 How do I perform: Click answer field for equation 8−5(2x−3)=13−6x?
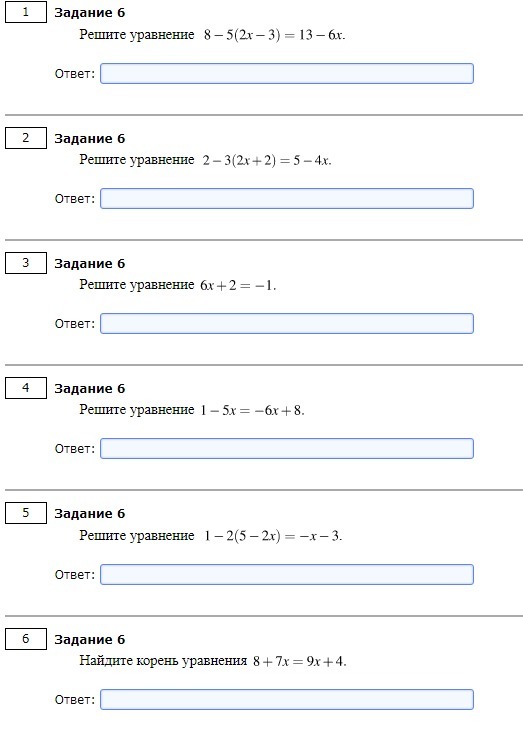[x=287, y=73]
